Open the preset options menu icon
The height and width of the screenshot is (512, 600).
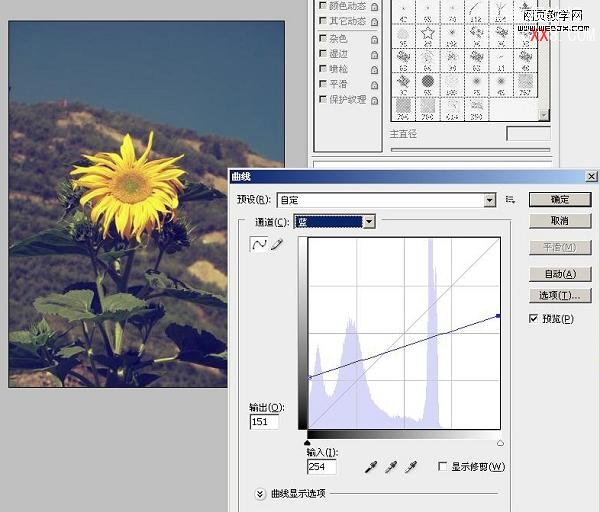[x=510, y=200]
